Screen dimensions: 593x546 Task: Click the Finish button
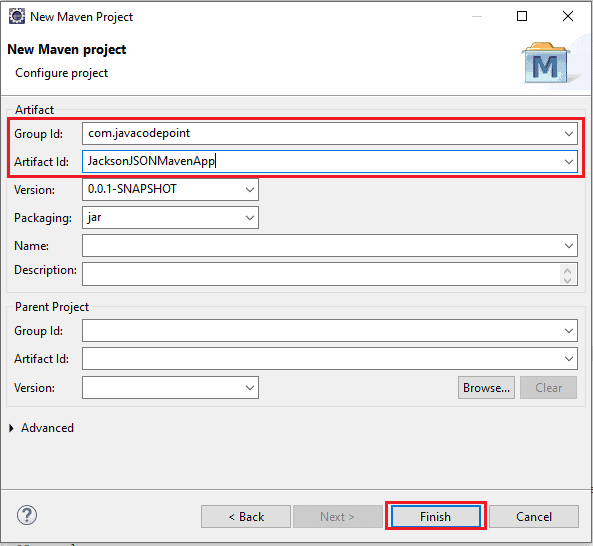click(x=435, y=517)
